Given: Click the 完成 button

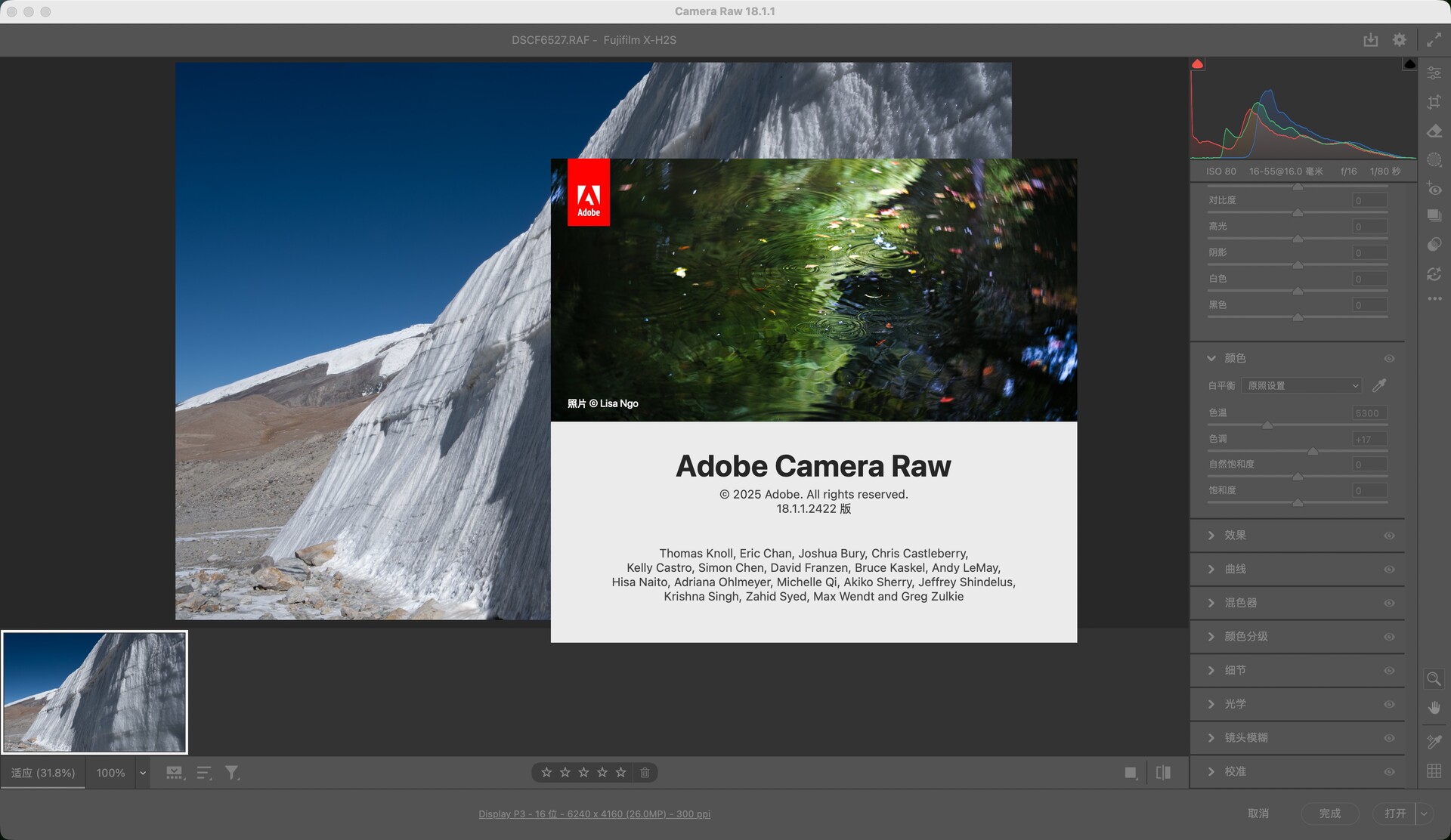Looking at the screenshot, I should 1329,814.
